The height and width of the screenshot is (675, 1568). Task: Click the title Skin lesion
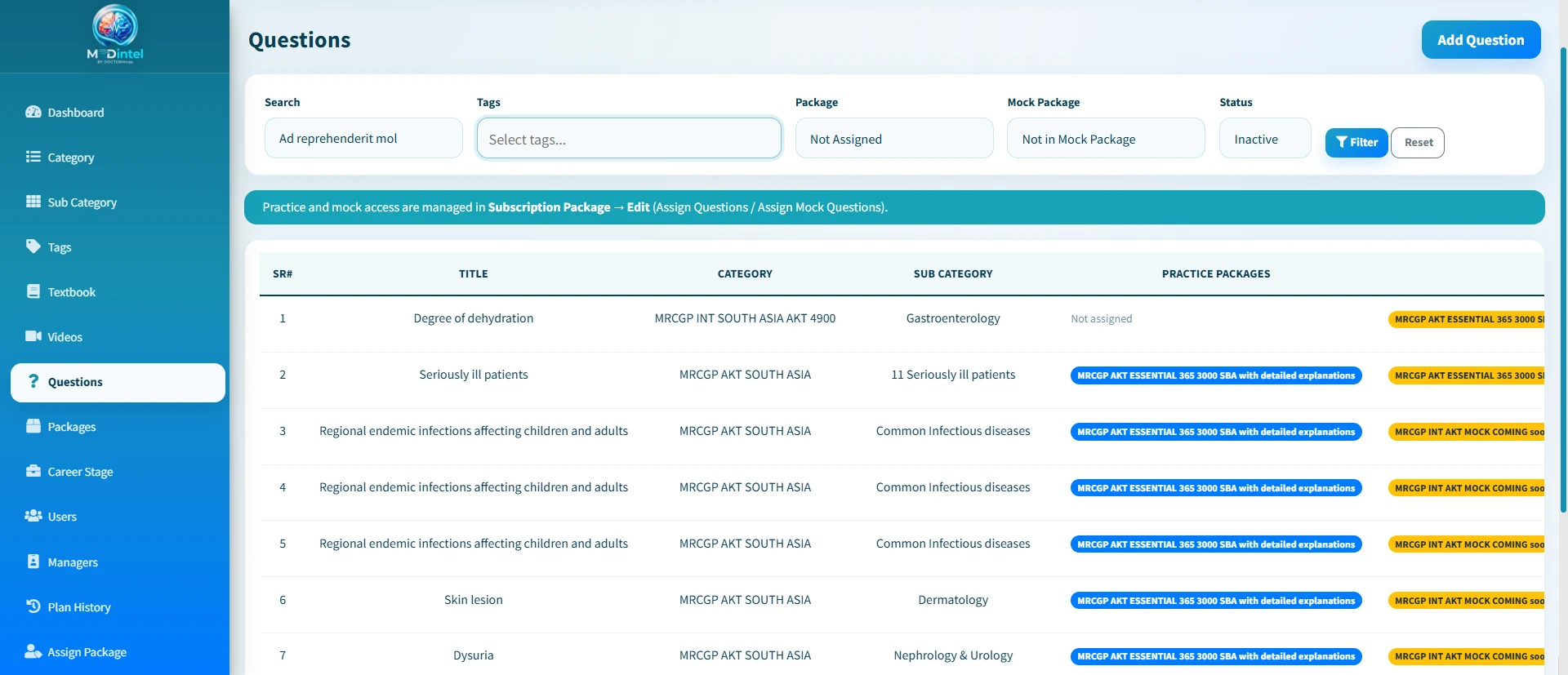[x=474, y=600]
